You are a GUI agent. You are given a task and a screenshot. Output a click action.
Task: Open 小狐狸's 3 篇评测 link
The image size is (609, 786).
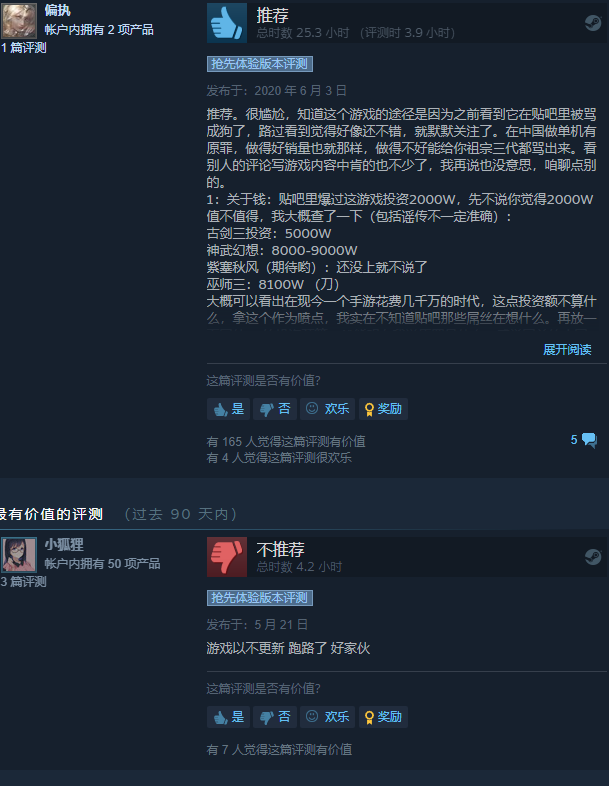(x=24, y=581)
